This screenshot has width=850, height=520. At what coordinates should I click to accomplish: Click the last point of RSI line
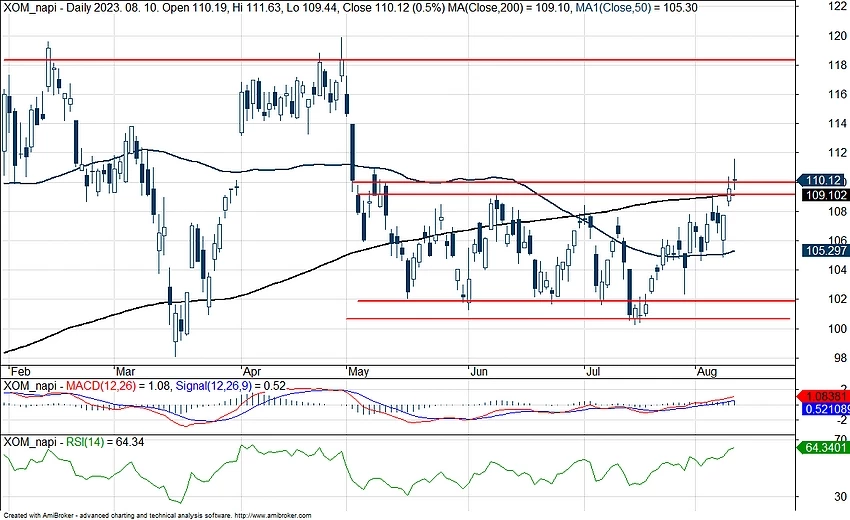pos(734,448)
